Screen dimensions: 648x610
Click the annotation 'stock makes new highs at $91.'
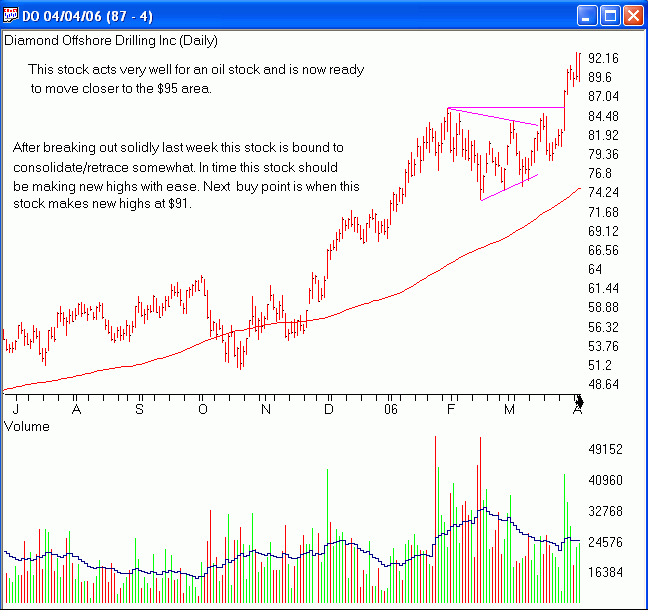pos(102,203)
